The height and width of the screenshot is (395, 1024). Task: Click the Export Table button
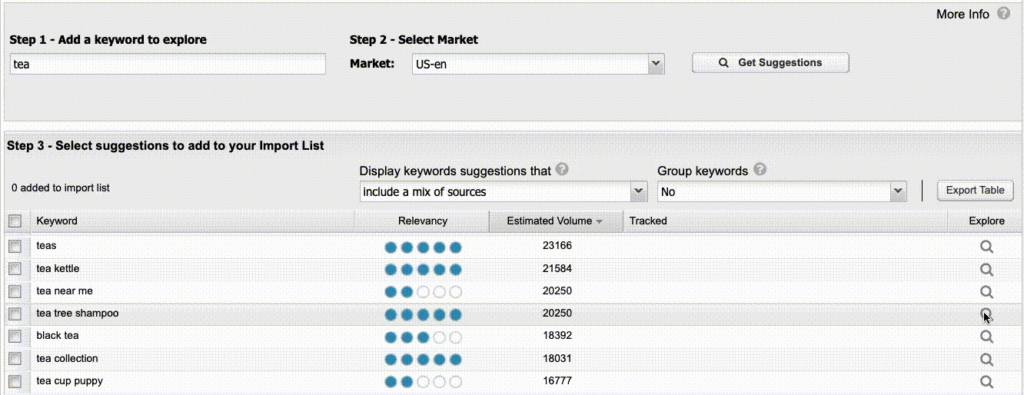pos(975,191)
